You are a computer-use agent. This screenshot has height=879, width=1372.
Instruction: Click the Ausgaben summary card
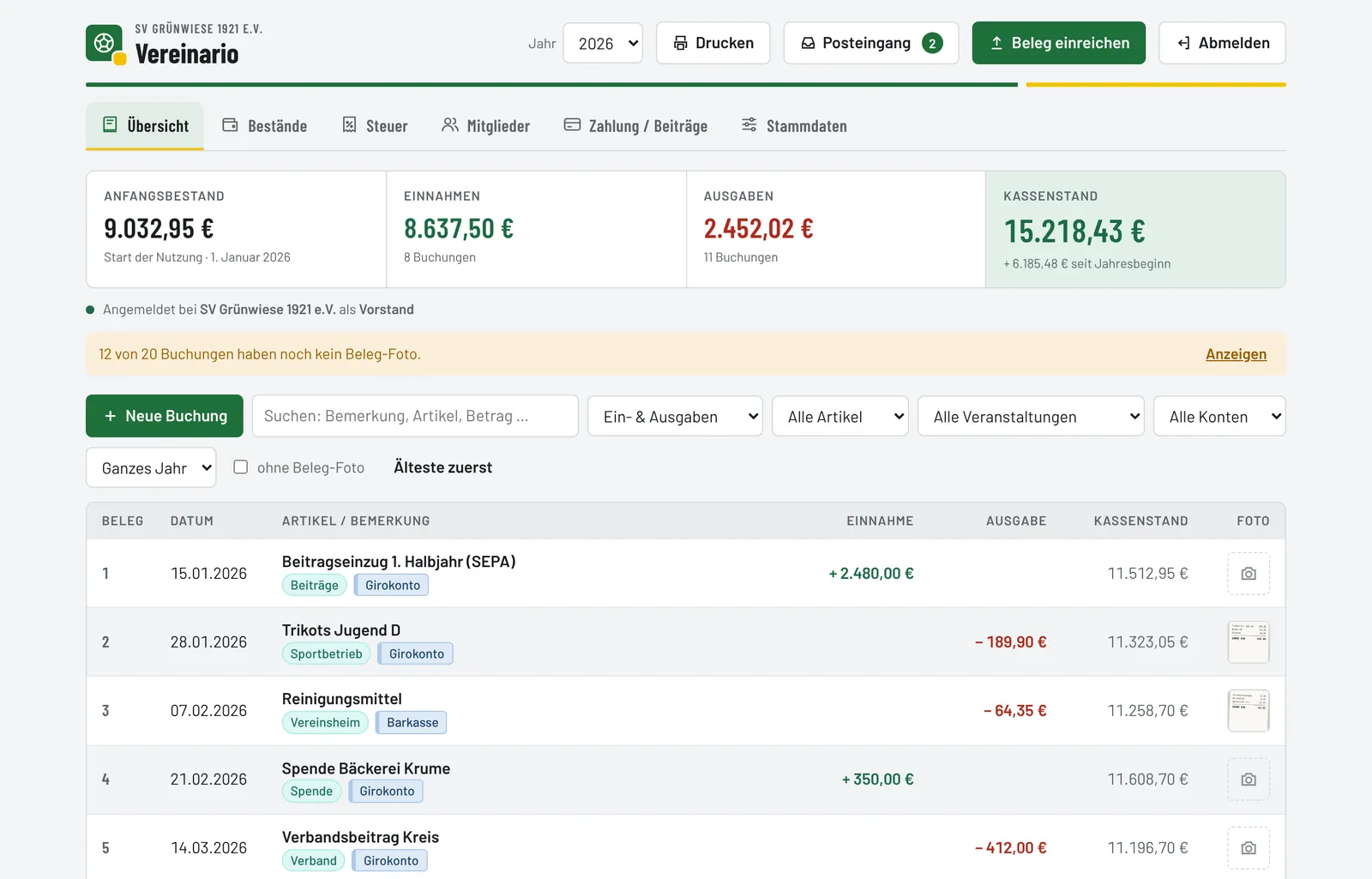pos(836,229)
